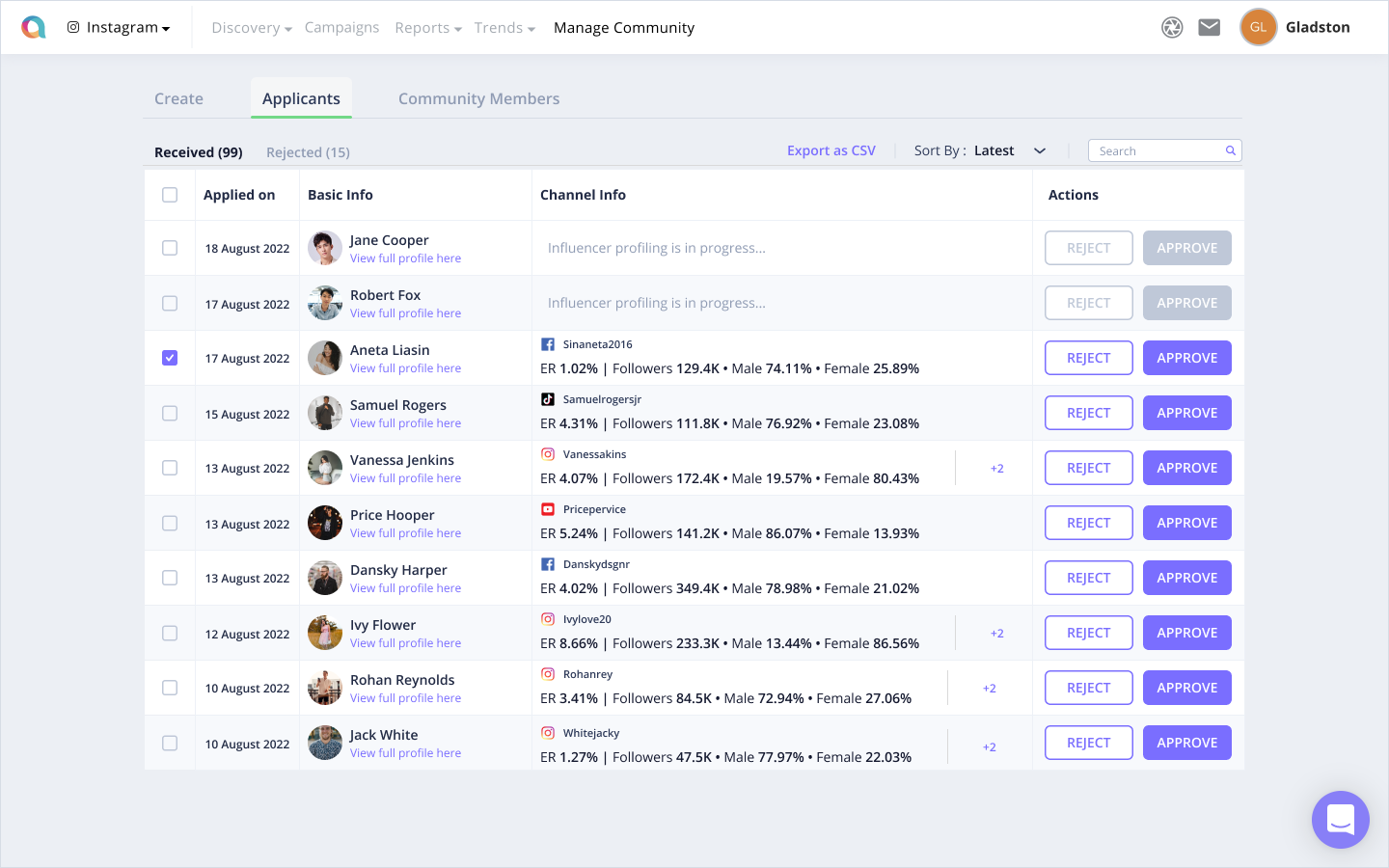Click the Facebook icon beside Danskydsgnr
Image resolution: width=1389 pixels, height=868 pixels.
pos(548,564)
